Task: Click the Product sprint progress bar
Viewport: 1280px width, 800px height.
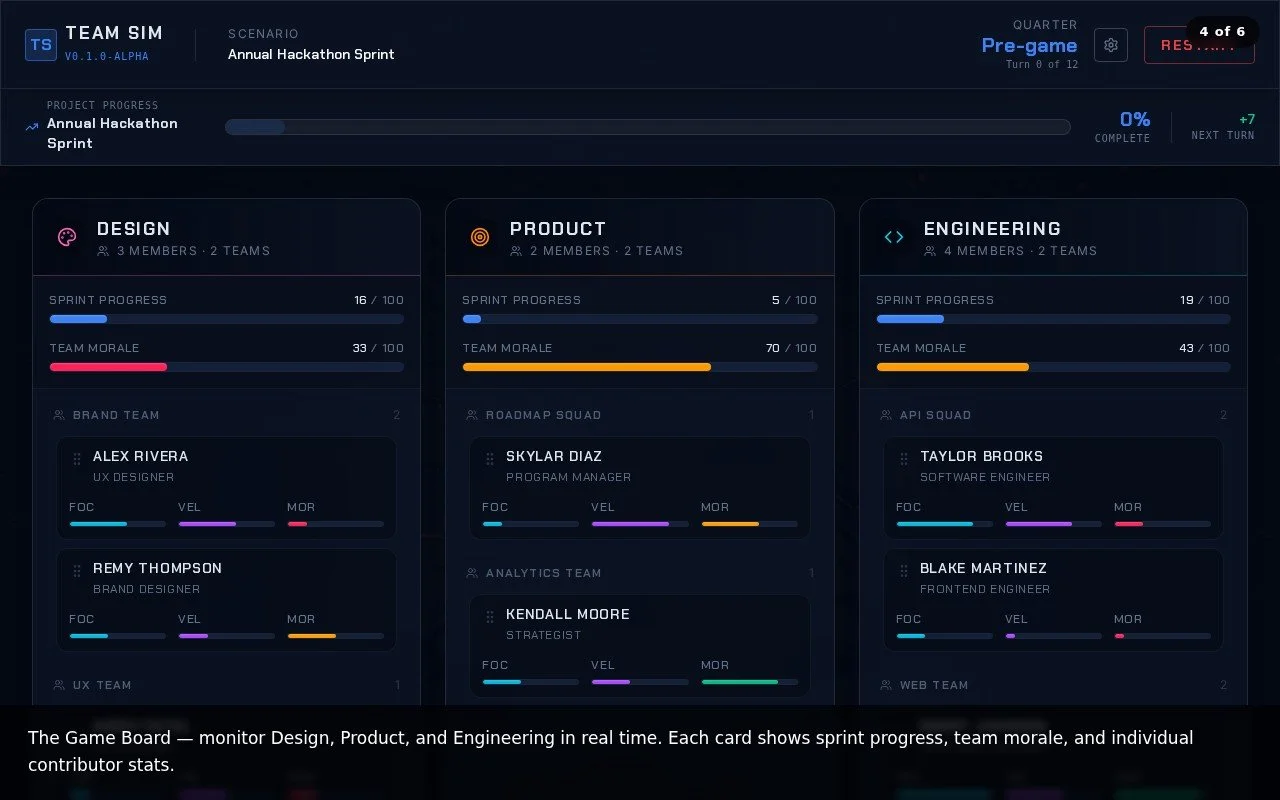Action: pos(640,319)
